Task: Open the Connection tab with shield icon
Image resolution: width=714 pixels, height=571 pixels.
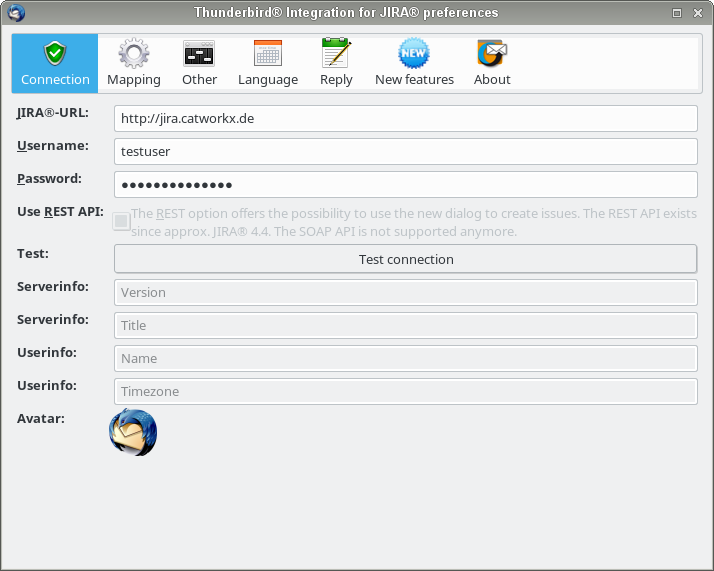Action: click(x=55, y=64)
